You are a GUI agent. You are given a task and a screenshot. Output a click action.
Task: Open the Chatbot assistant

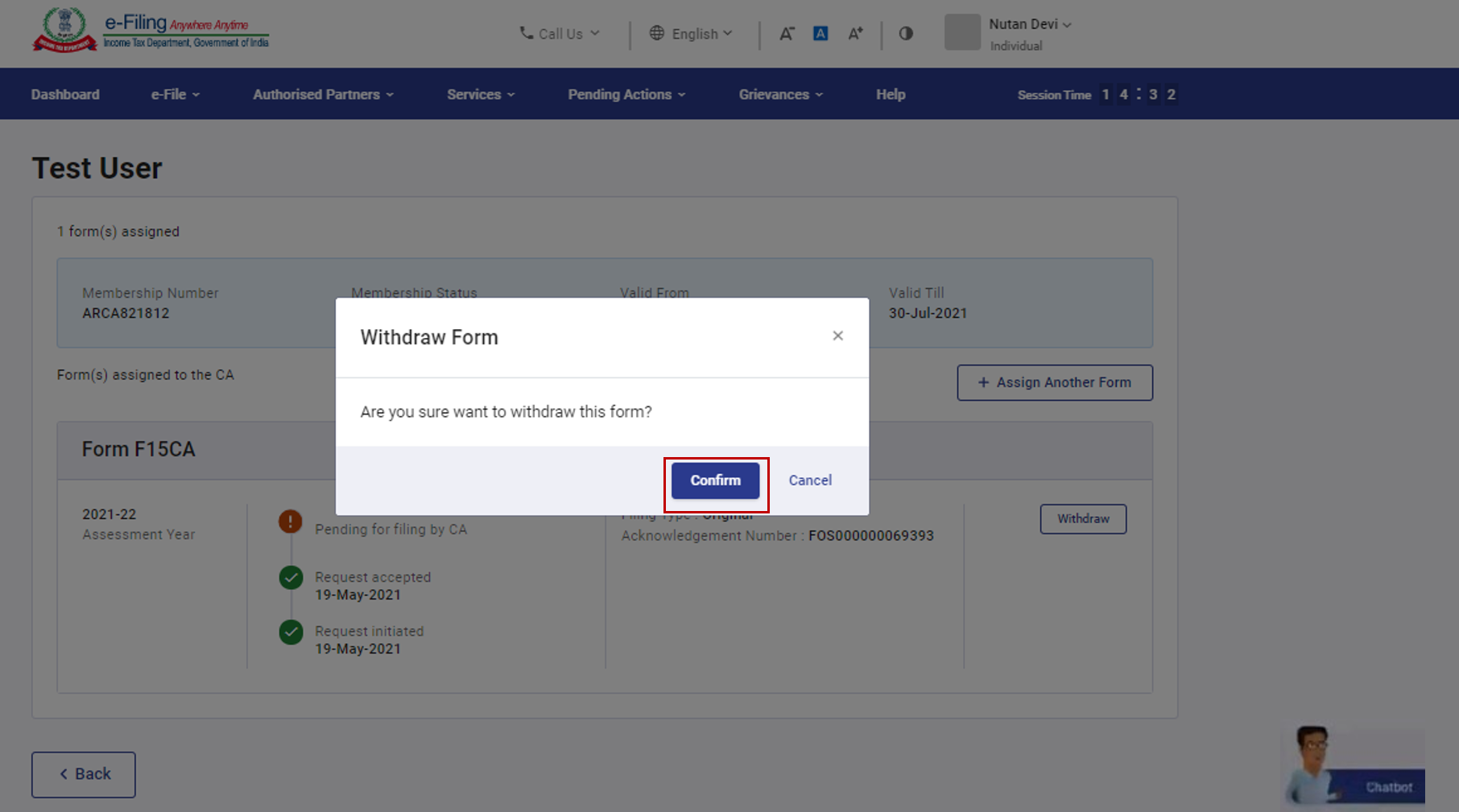(x=1356, y=769)
